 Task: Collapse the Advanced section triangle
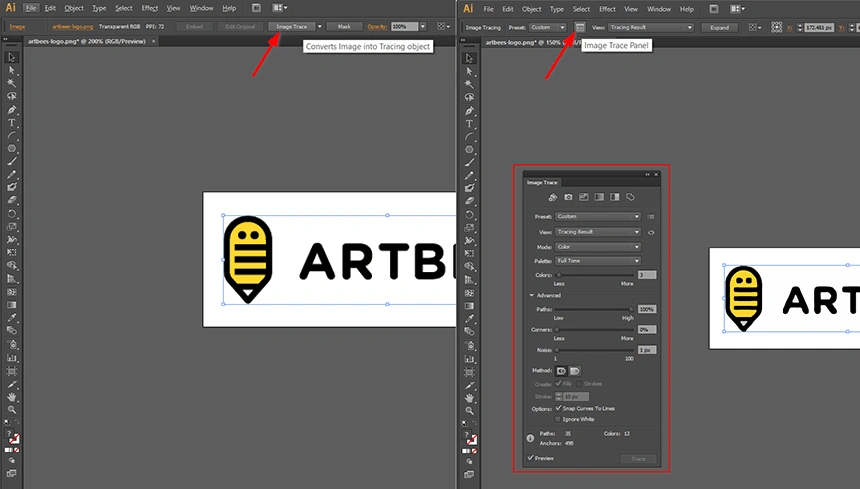[532, 296]
